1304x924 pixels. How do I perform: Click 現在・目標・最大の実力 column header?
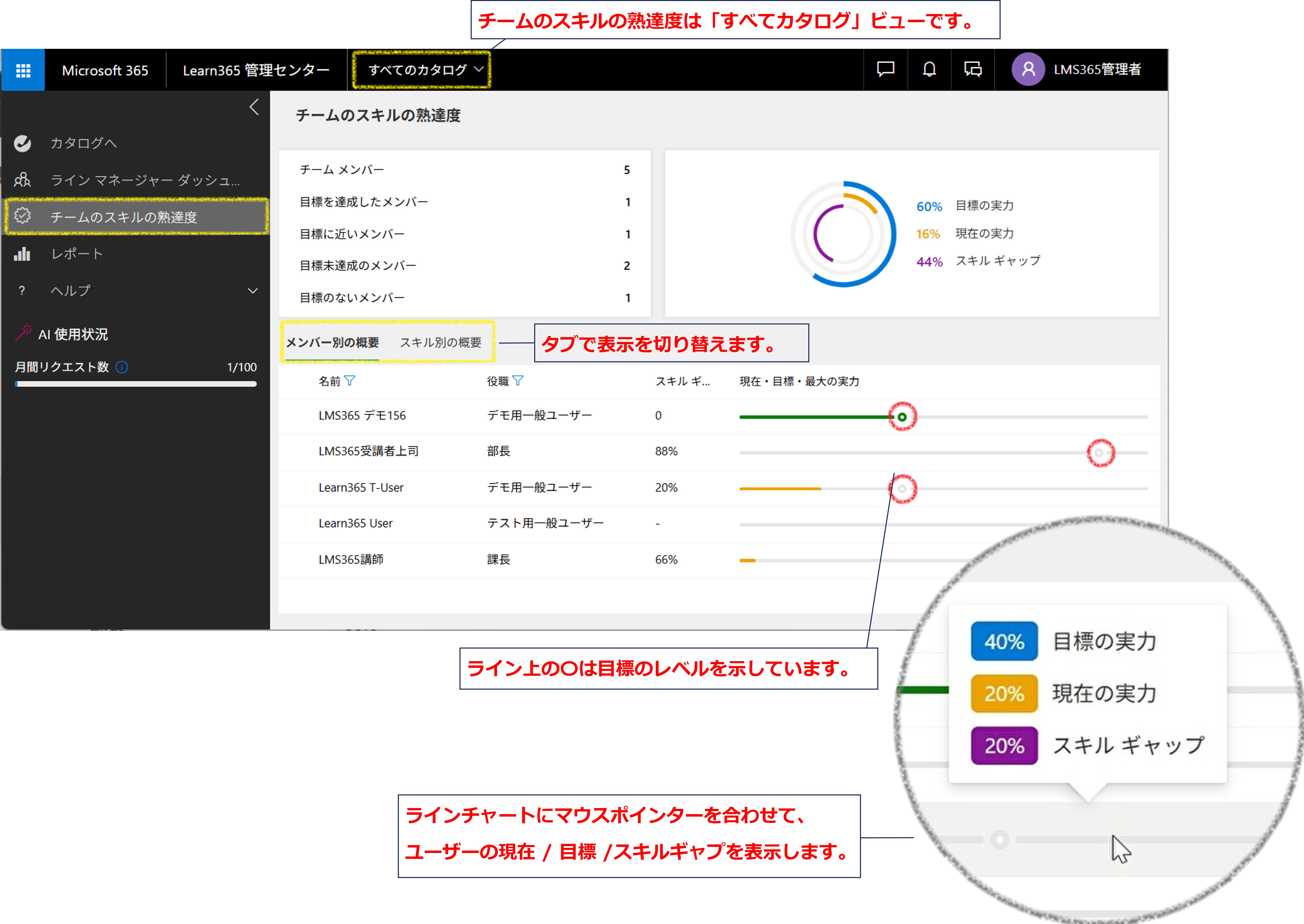[x=799, y=381]
